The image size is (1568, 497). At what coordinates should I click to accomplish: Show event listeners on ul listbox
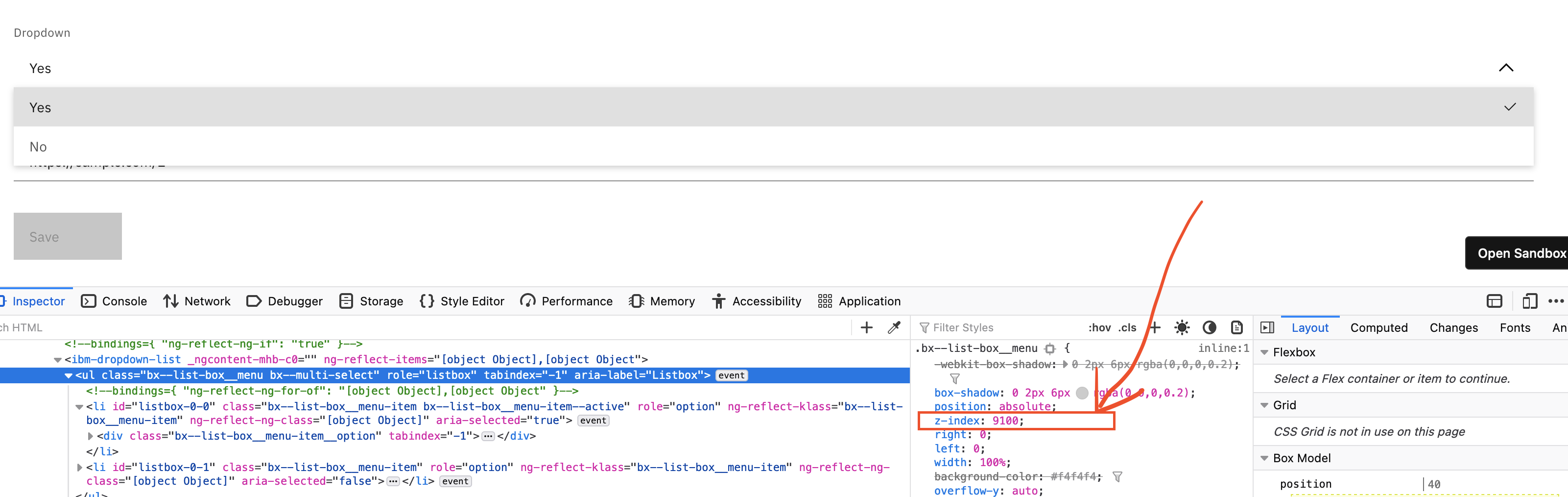(x=731, y=376)
